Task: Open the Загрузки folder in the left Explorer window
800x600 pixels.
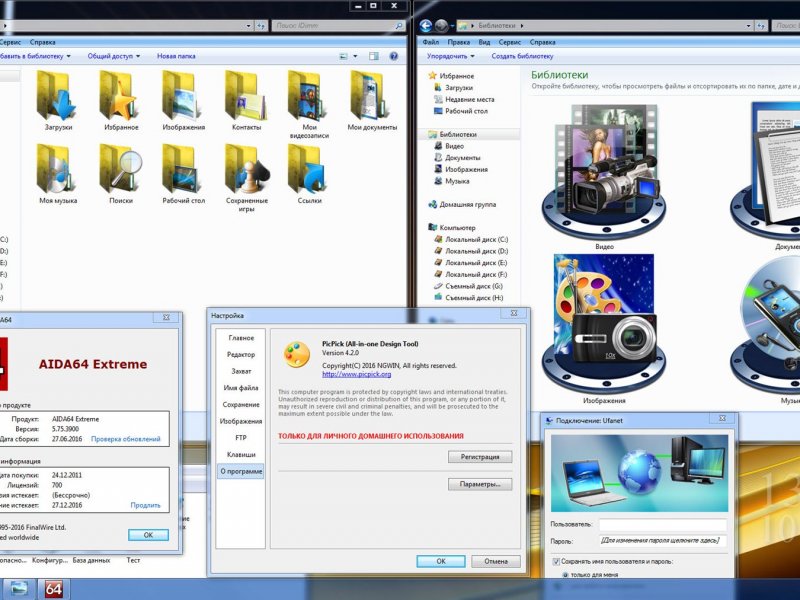Action: coord(57,101)
